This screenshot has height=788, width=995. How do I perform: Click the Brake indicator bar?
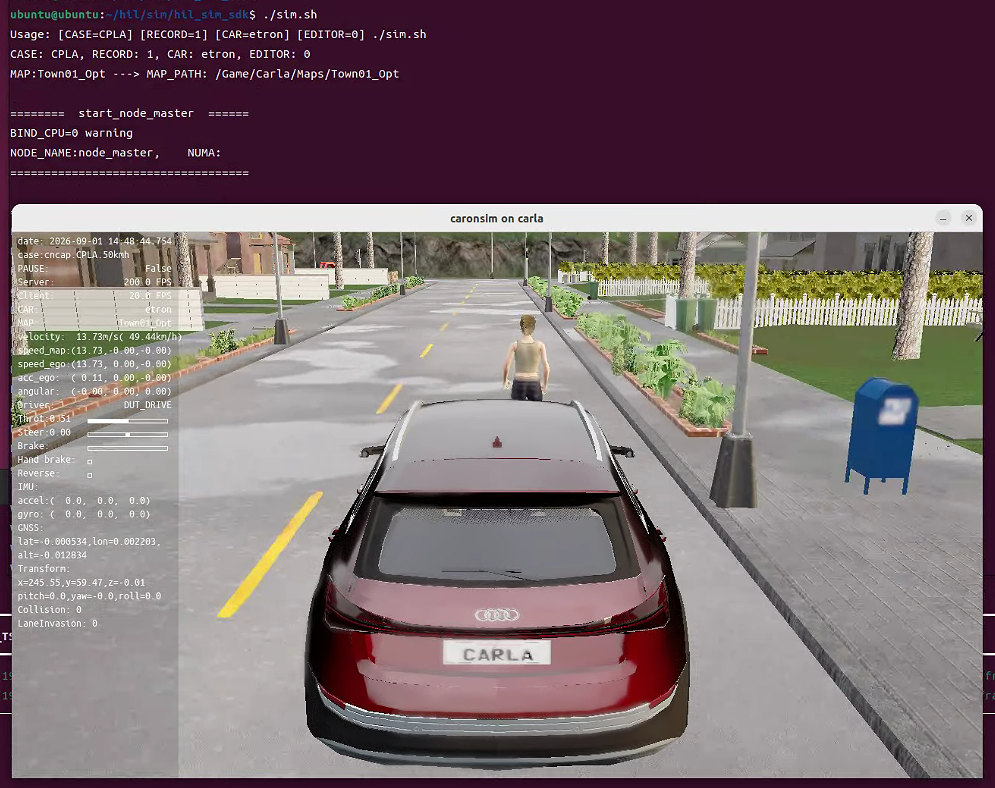128,448
